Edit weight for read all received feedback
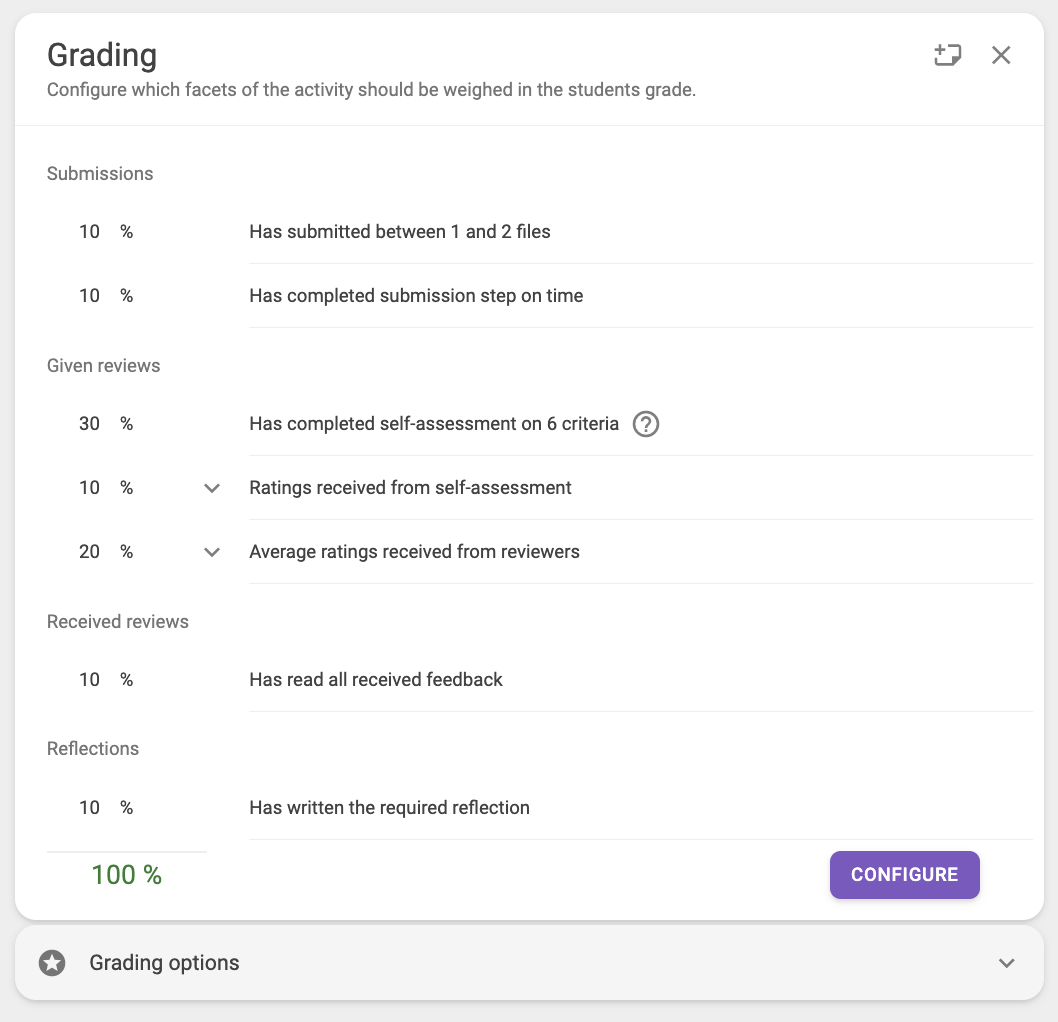 coord(90,680)
